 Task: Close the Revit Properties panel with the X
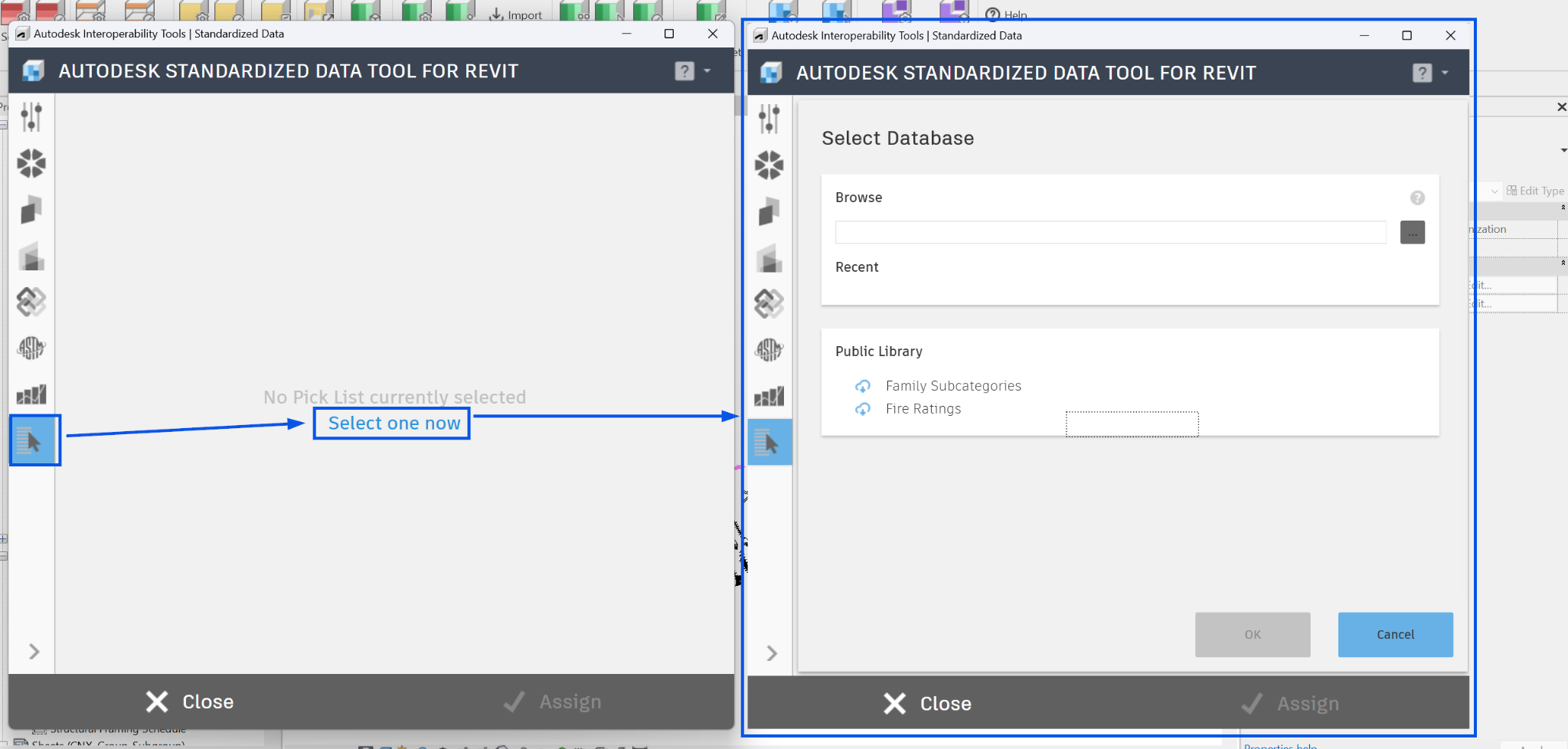coord(1562,107)
